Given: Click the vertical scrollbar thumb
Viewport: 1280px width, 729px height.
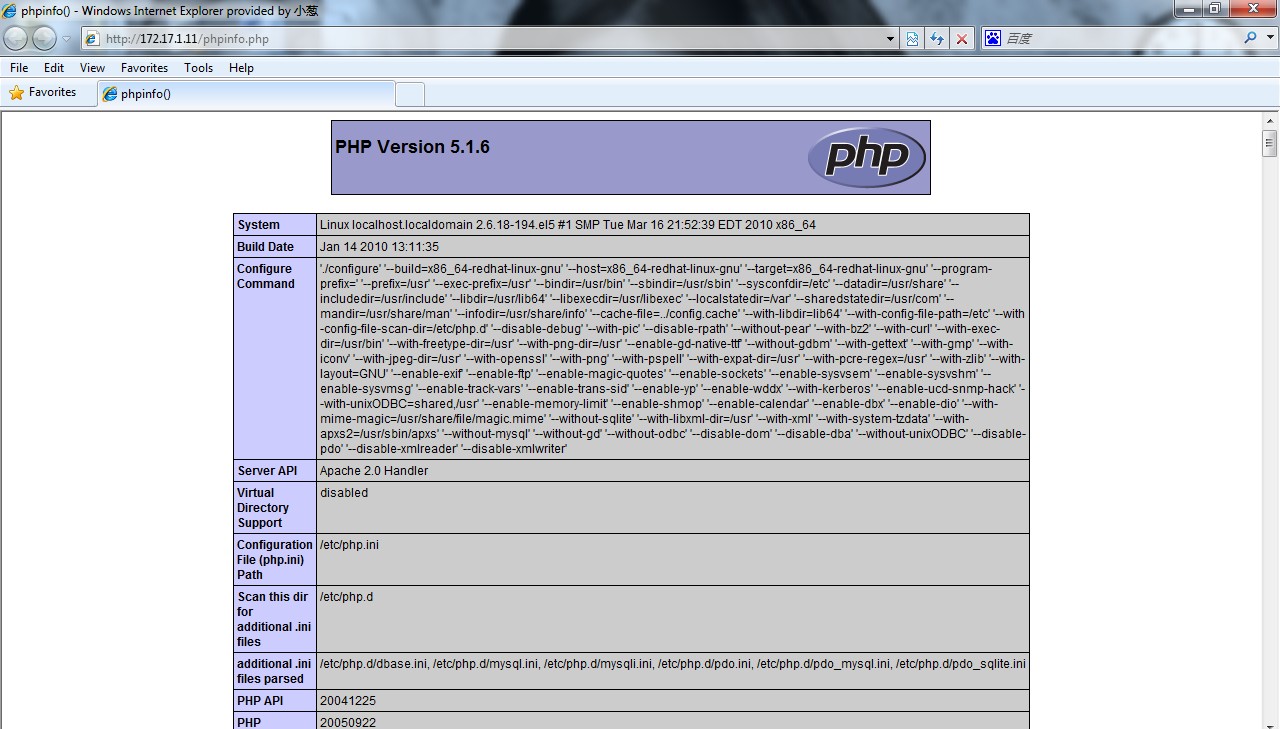Looking at the screenshot, I should [x=1270, y=144].
